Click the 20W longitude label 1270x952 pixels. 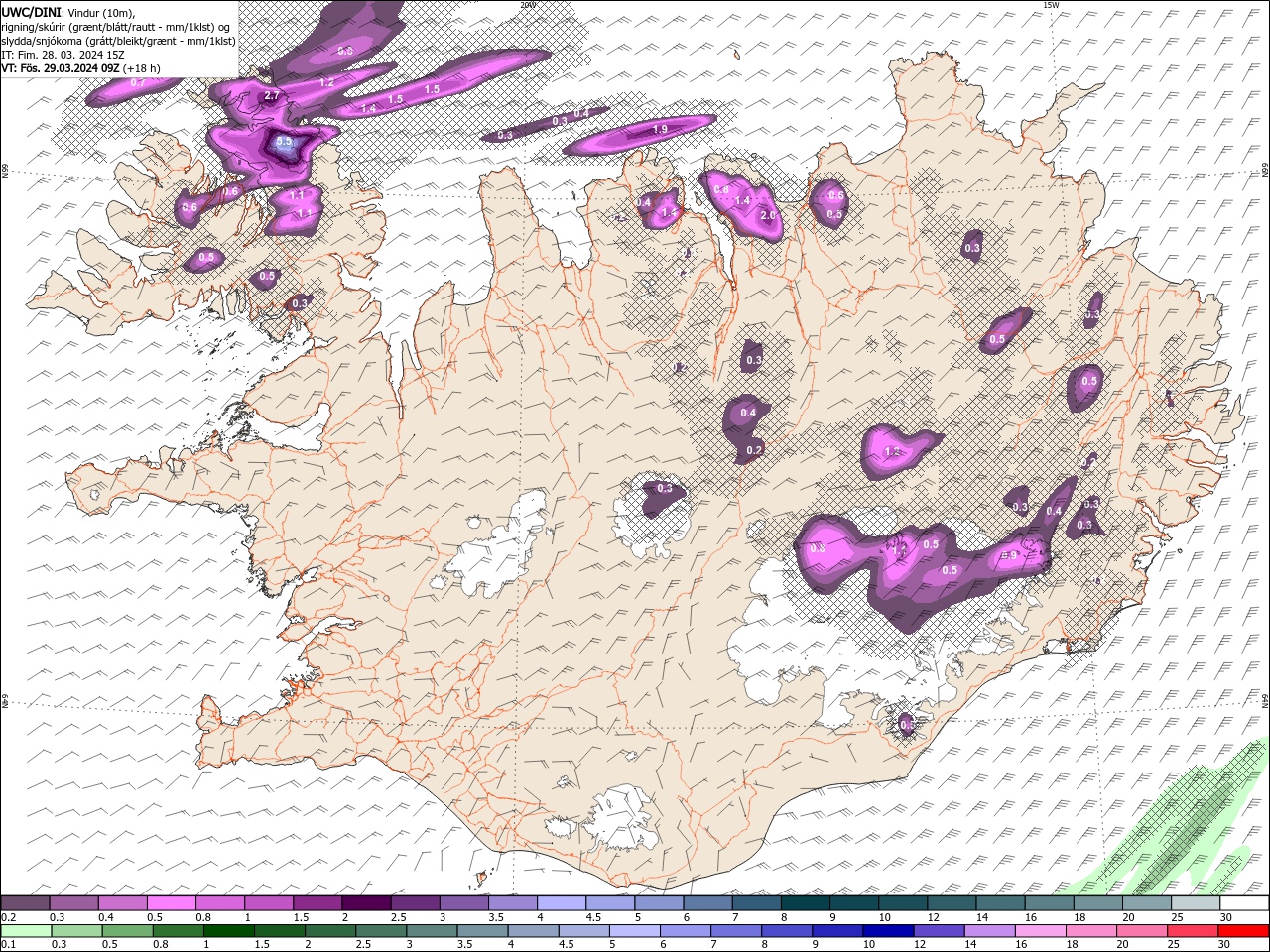click(x=527, y=5)
